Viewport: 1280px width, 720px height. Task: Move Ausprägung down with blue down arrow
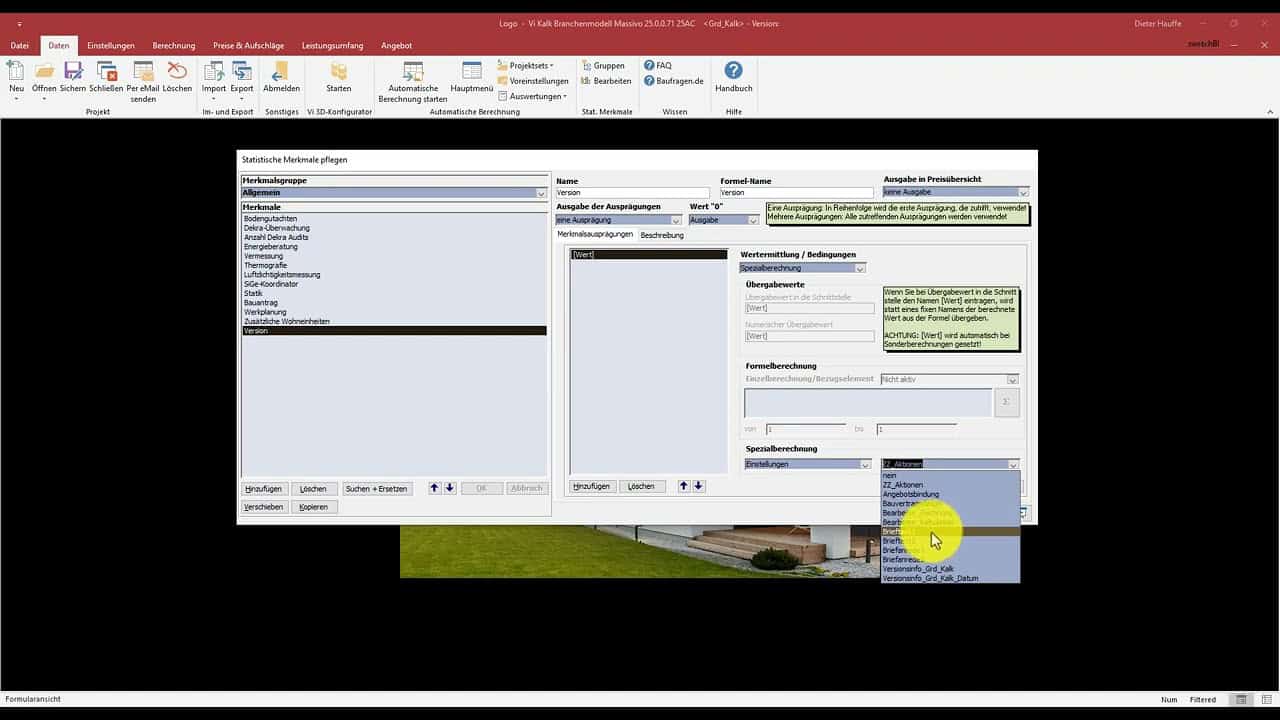[699, 486]
